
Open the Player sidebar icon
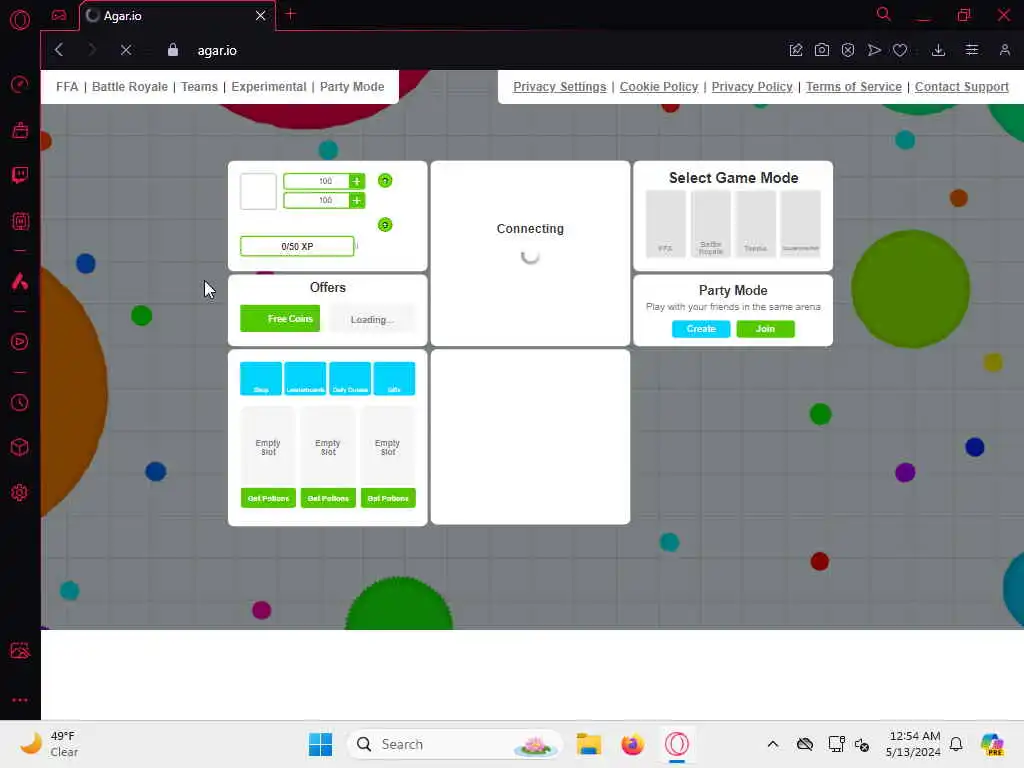(x=20, y=342)
